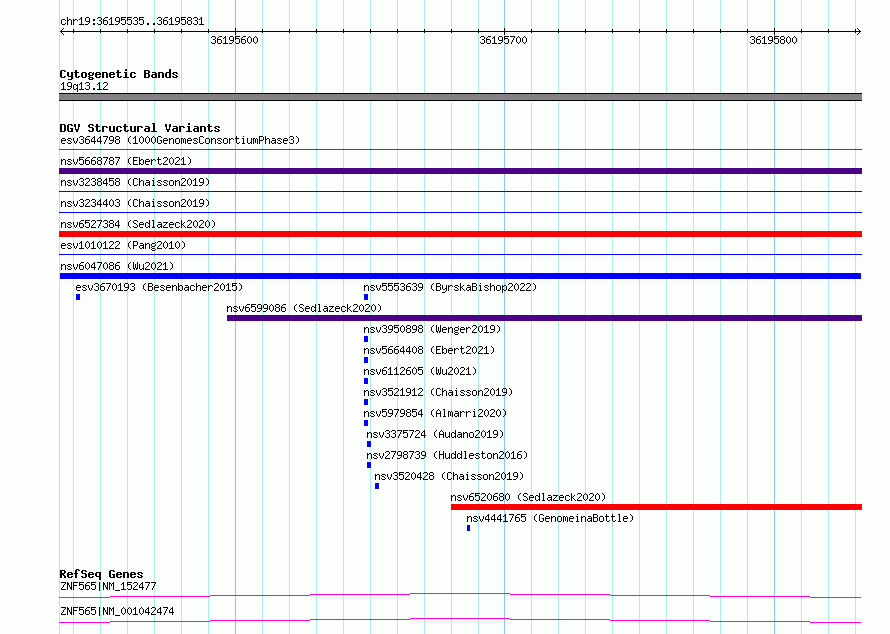Open variant nsv5979854 (Almarri2020)
The height and width of the screenshot is (634, 890).
(x=435, y=413)
